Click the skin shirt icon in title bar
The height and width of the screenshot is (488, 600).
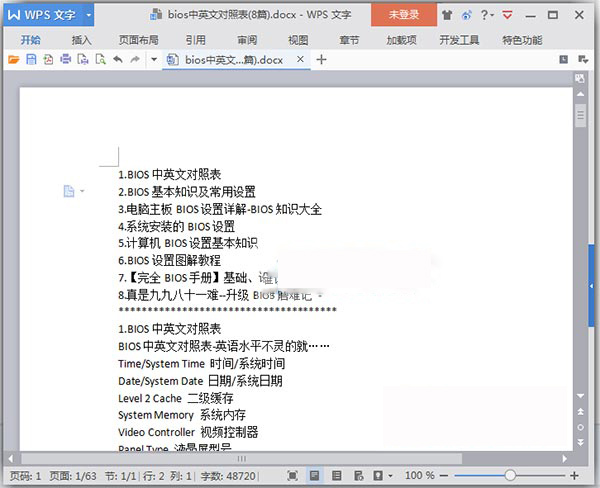(x=447, y=15)
